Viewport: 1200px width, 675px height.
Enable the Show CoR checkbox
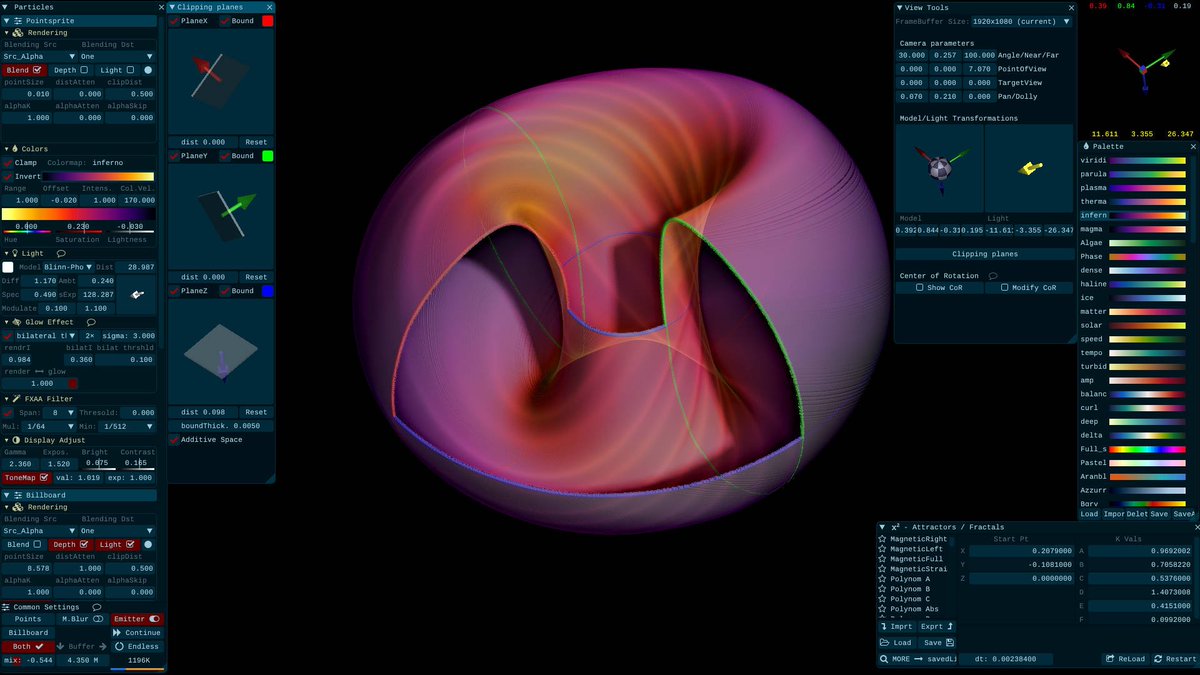tap(921, 288)
